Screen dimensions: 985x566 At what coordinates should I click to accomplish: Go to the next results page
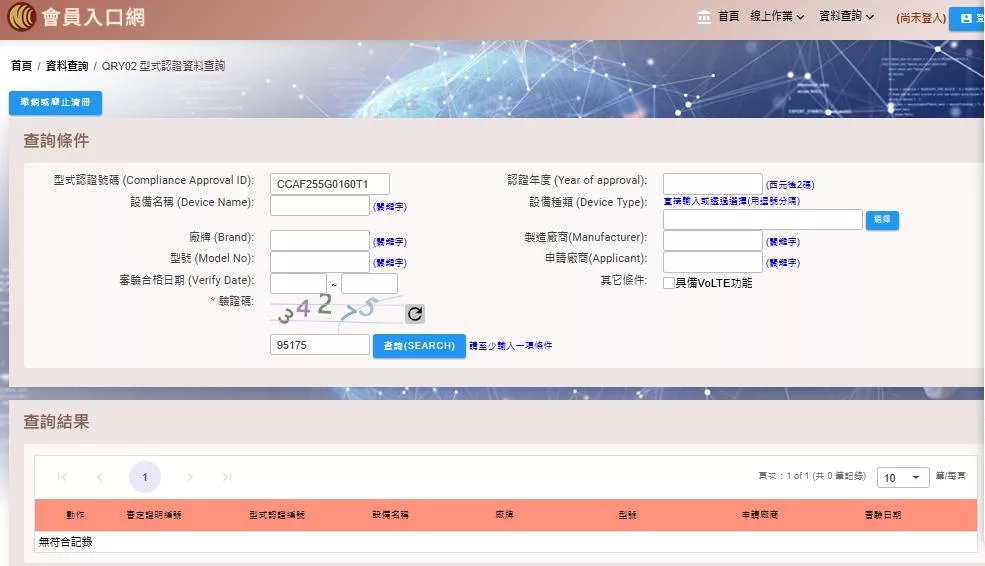tap(190, 478)
